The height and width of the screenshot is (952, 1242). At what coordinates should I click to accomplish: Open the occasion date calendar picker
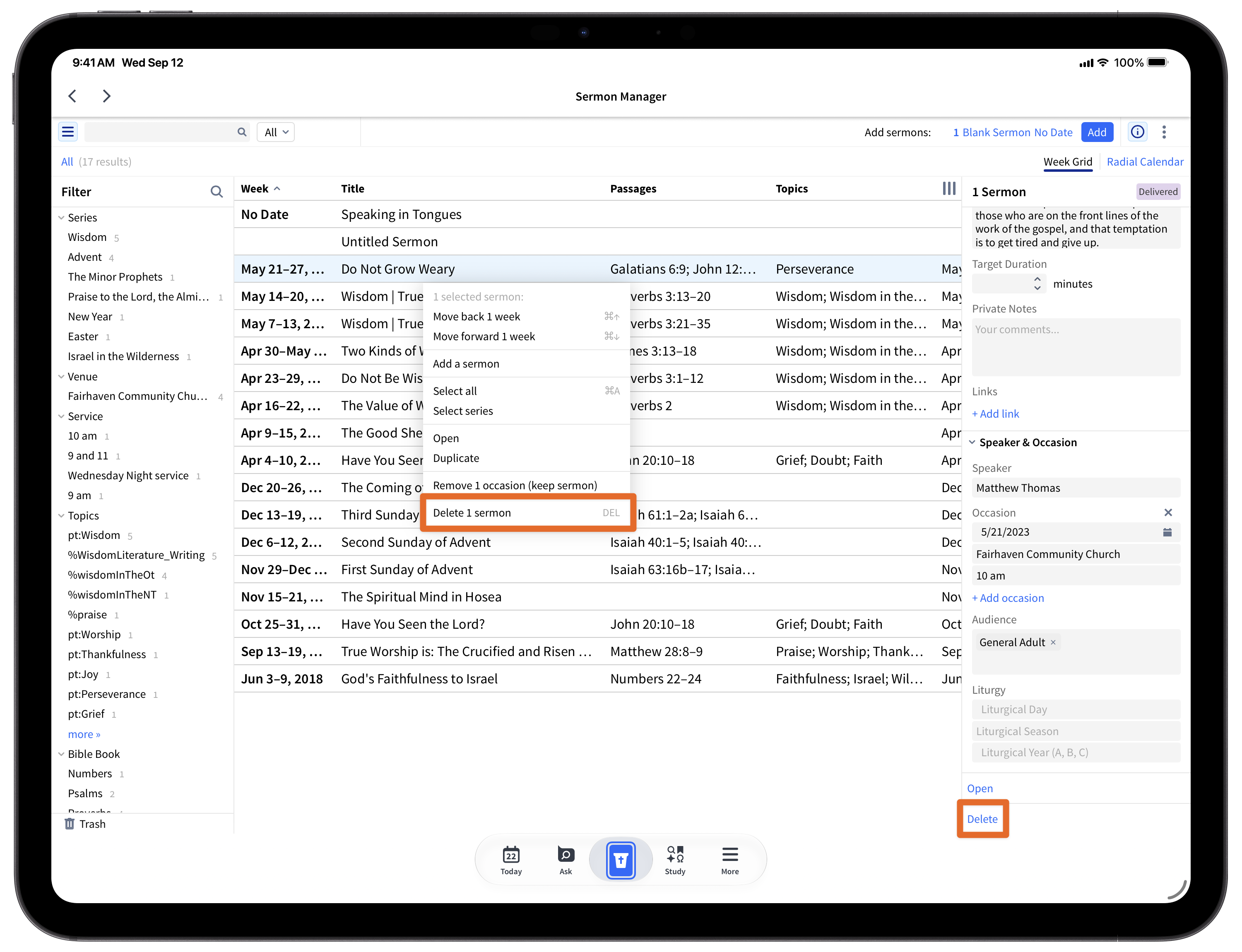(1168, 532)
